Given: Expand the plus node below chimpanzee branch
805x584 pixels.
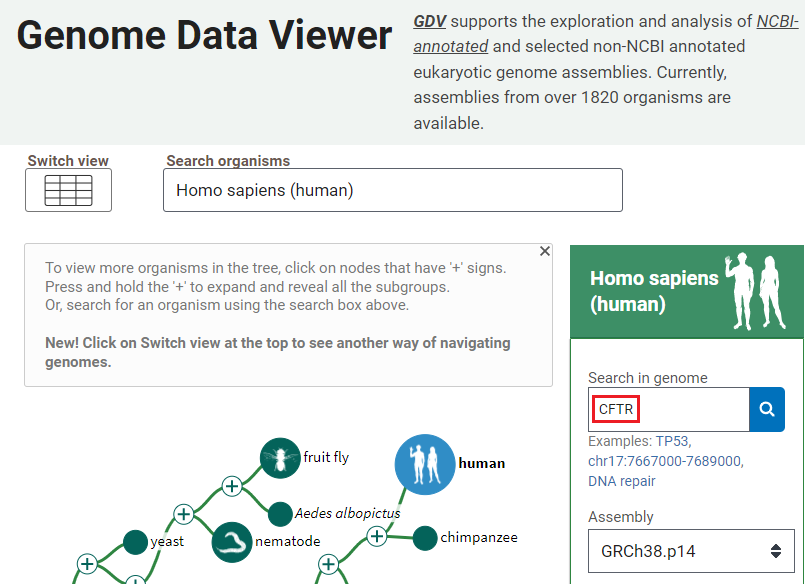Looking at the screenshot, I should pos(329,564).
